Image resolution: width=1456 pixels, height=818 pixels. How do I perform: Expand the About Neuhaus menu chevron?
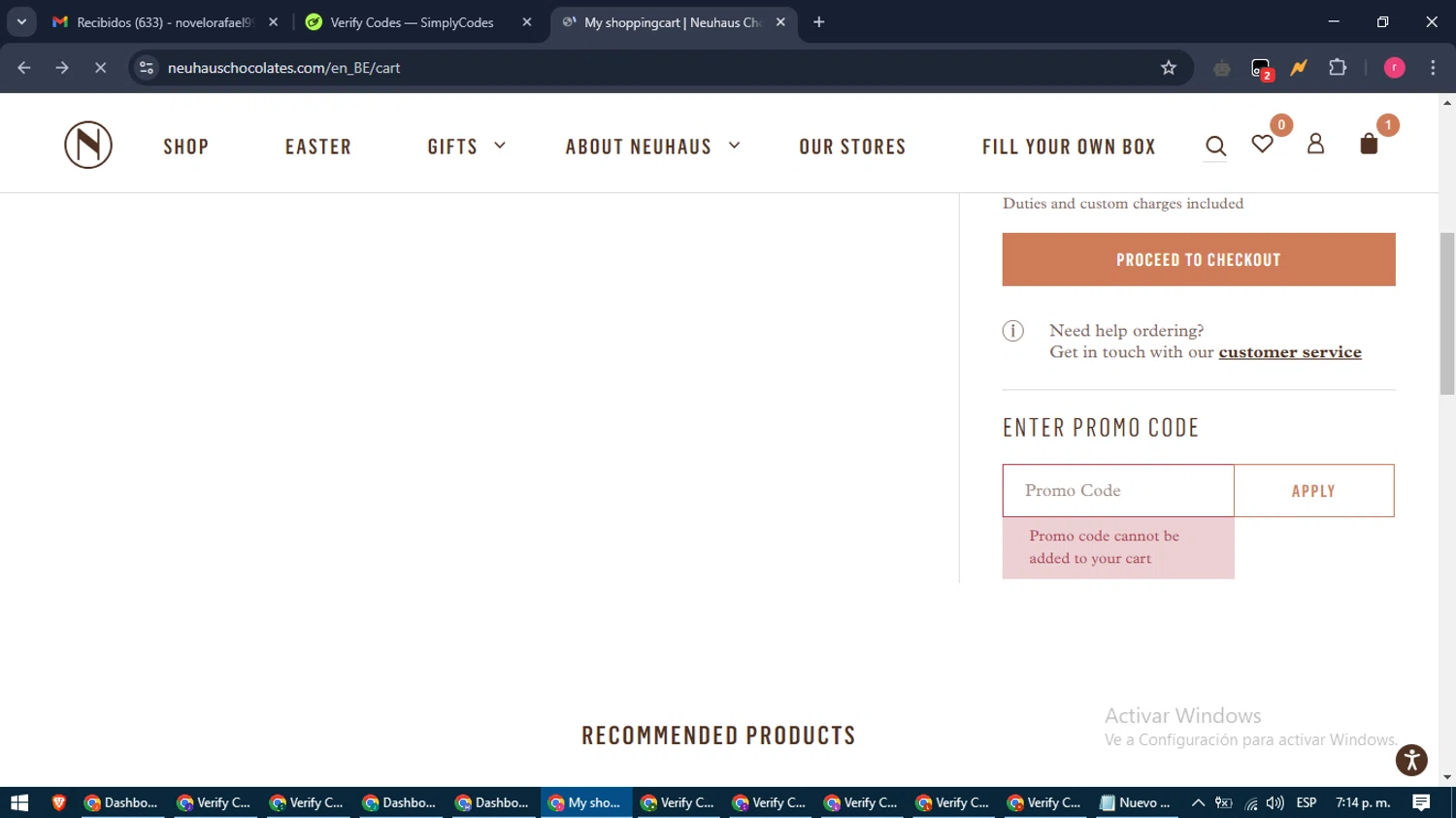[x=734, y=146]
